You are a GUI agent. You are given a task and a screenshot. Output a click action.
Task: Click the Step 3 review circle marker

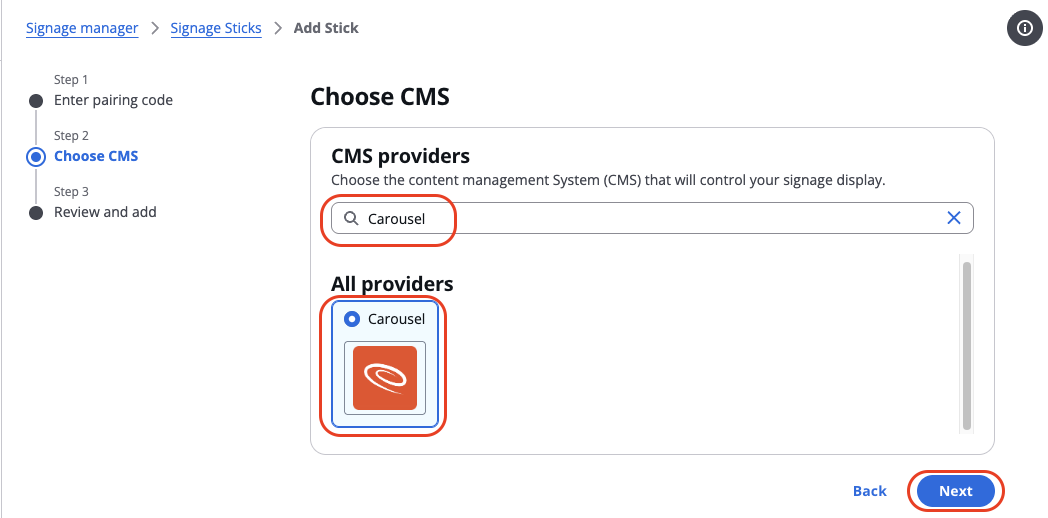(35, 213)
